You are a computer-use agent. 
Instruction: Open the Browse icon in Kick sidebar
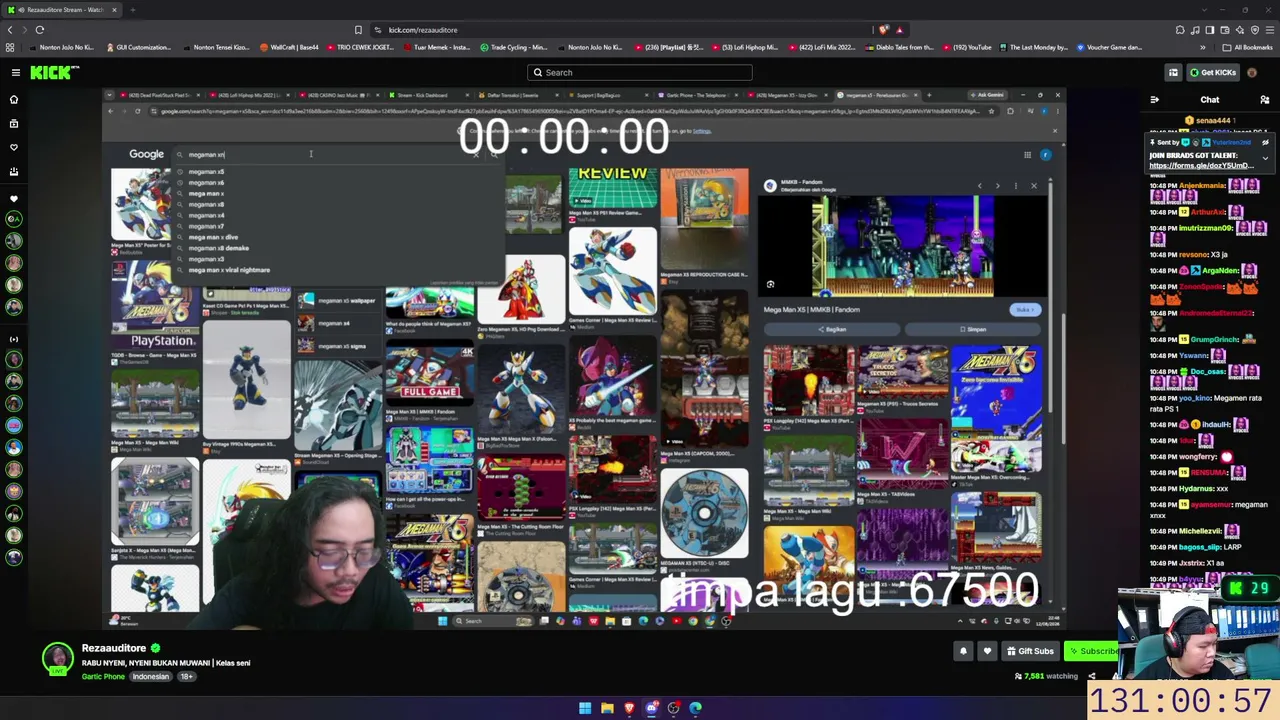pos(14,123)
